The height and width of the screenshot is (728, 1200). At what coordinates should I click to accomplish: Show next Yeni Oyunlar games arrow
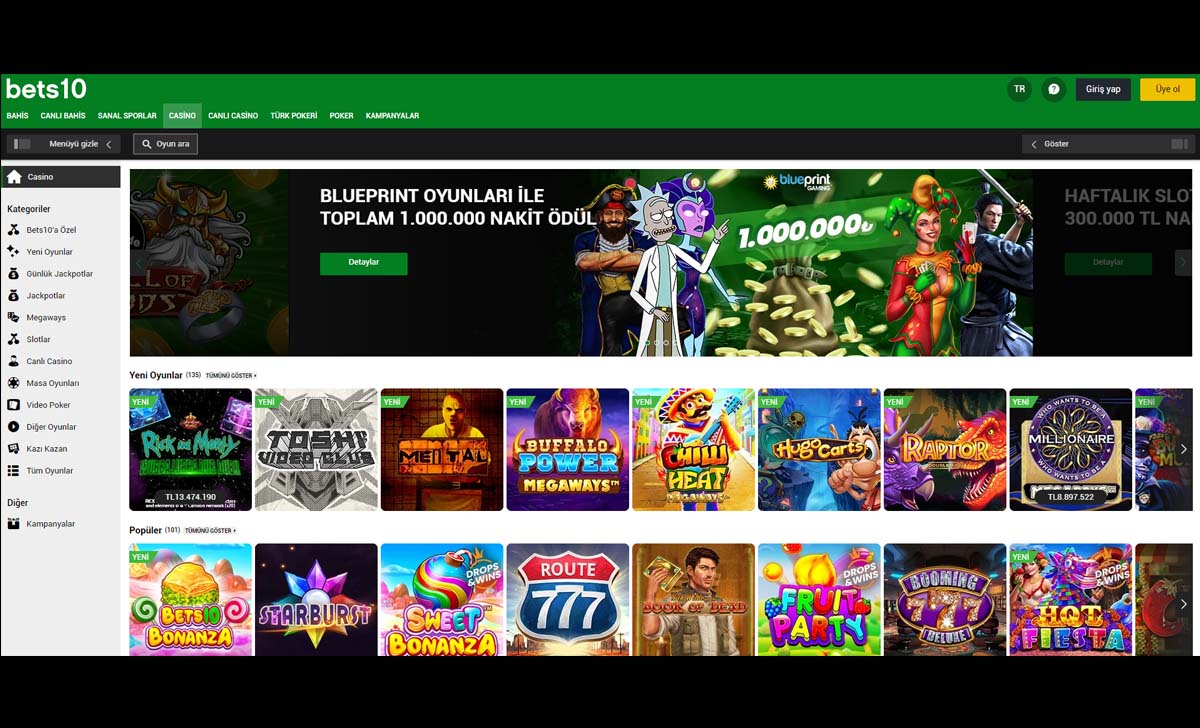pos(1184,449)
